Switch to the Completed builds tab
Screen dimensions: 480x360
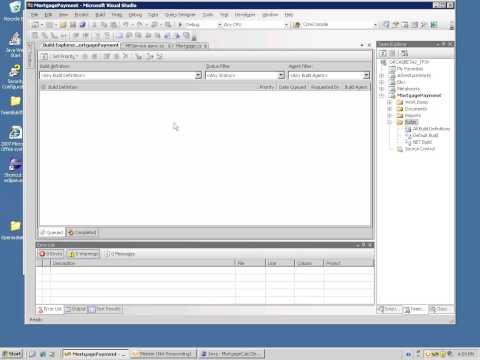(x=82, y=232)
